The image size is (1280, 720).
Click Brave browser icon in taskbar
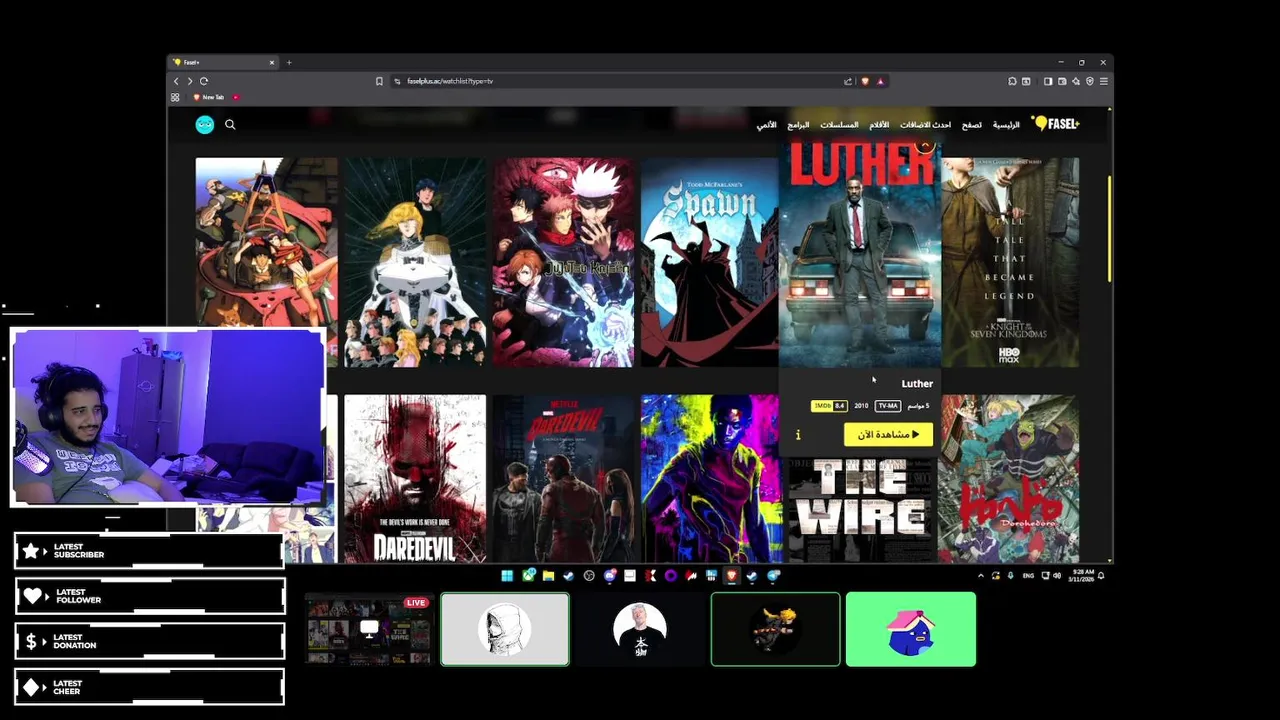[731, 576]
